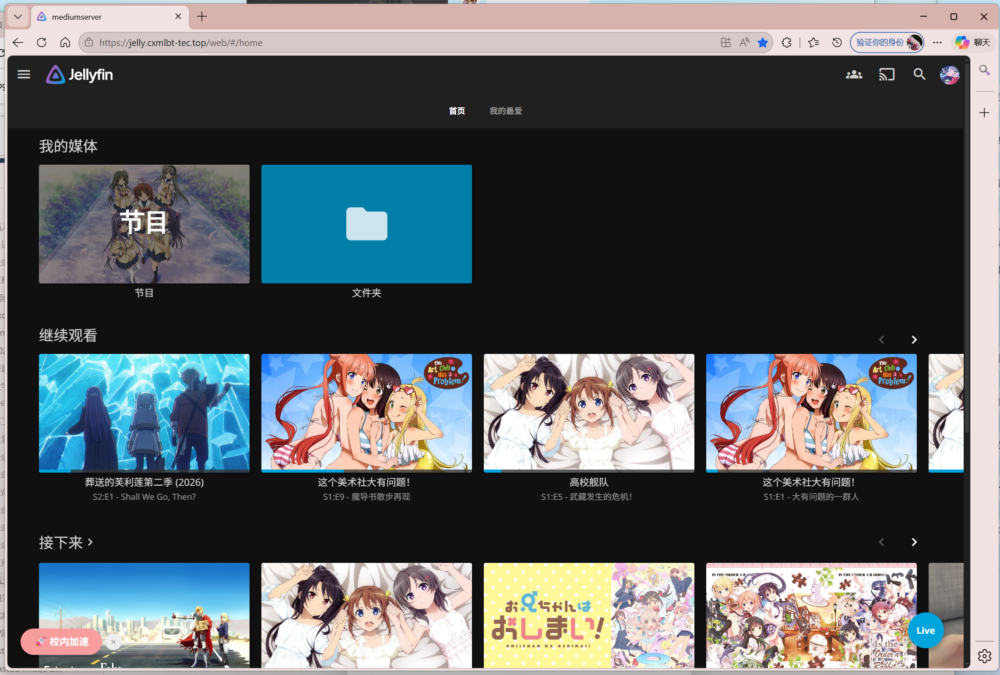Image resolution: width=1000 pixels, height=675 pixels.
Task: Click the Jellyfin logo
Action: 79,75
